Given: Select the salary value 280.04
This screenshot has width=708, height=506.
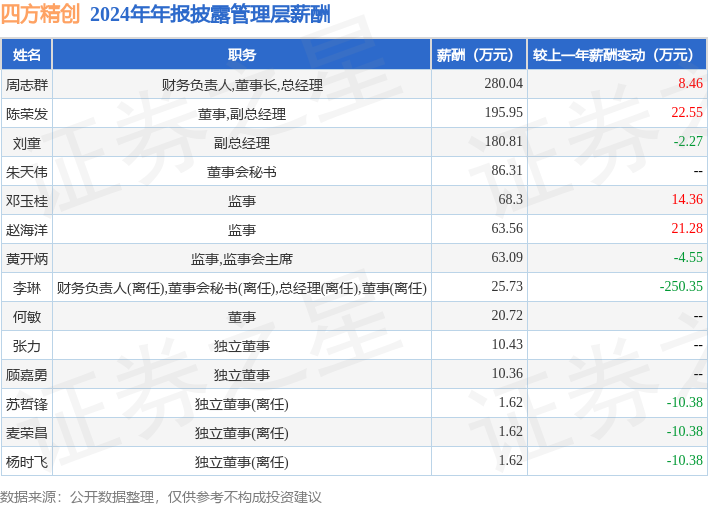Looking at the screenshot, I should (503, 84).
